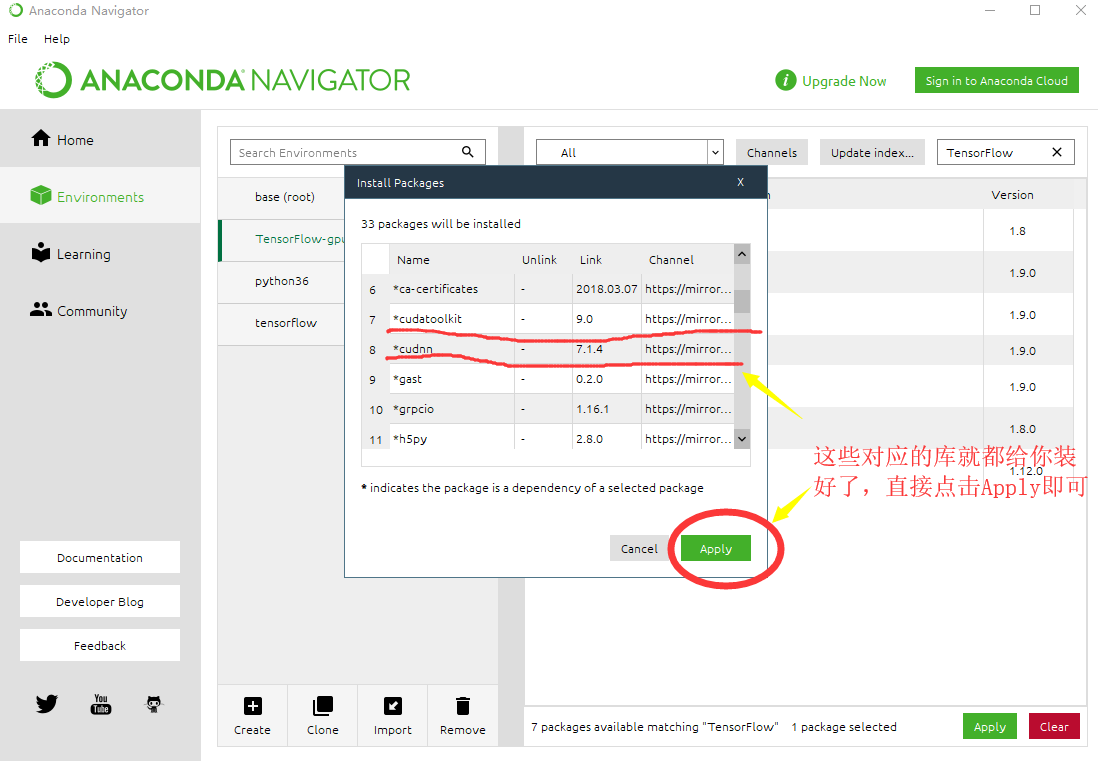Click the Anaconda Navigator logo

(x=223, y=80)
